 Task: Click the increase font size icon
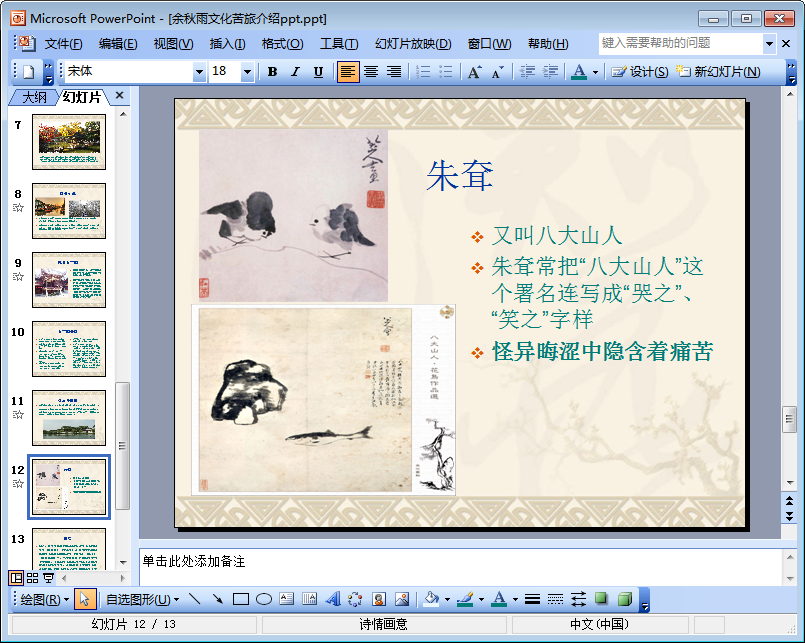click(x=475, y=71)
